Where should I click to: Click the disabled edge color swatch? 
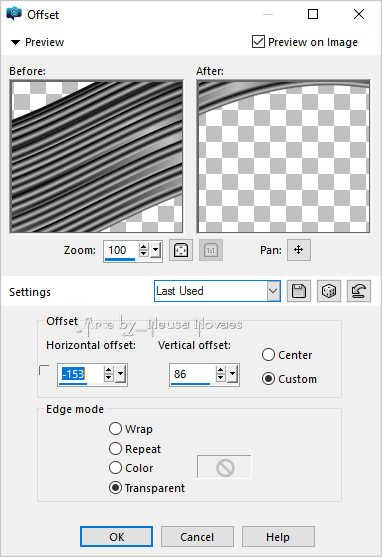pos(224,467)
